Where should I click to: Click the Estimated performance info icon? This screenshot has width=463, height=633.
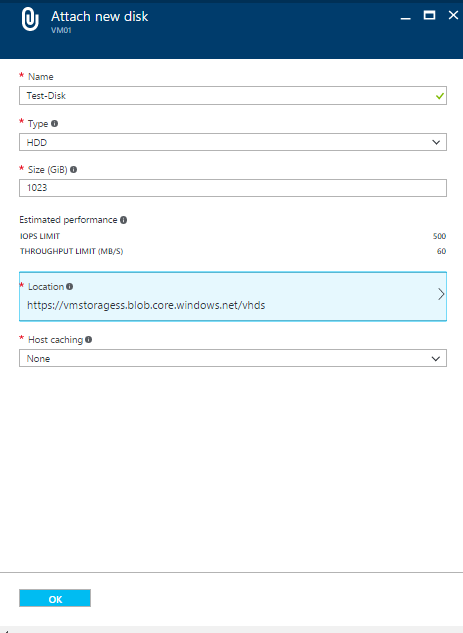(x=124, y=220)
